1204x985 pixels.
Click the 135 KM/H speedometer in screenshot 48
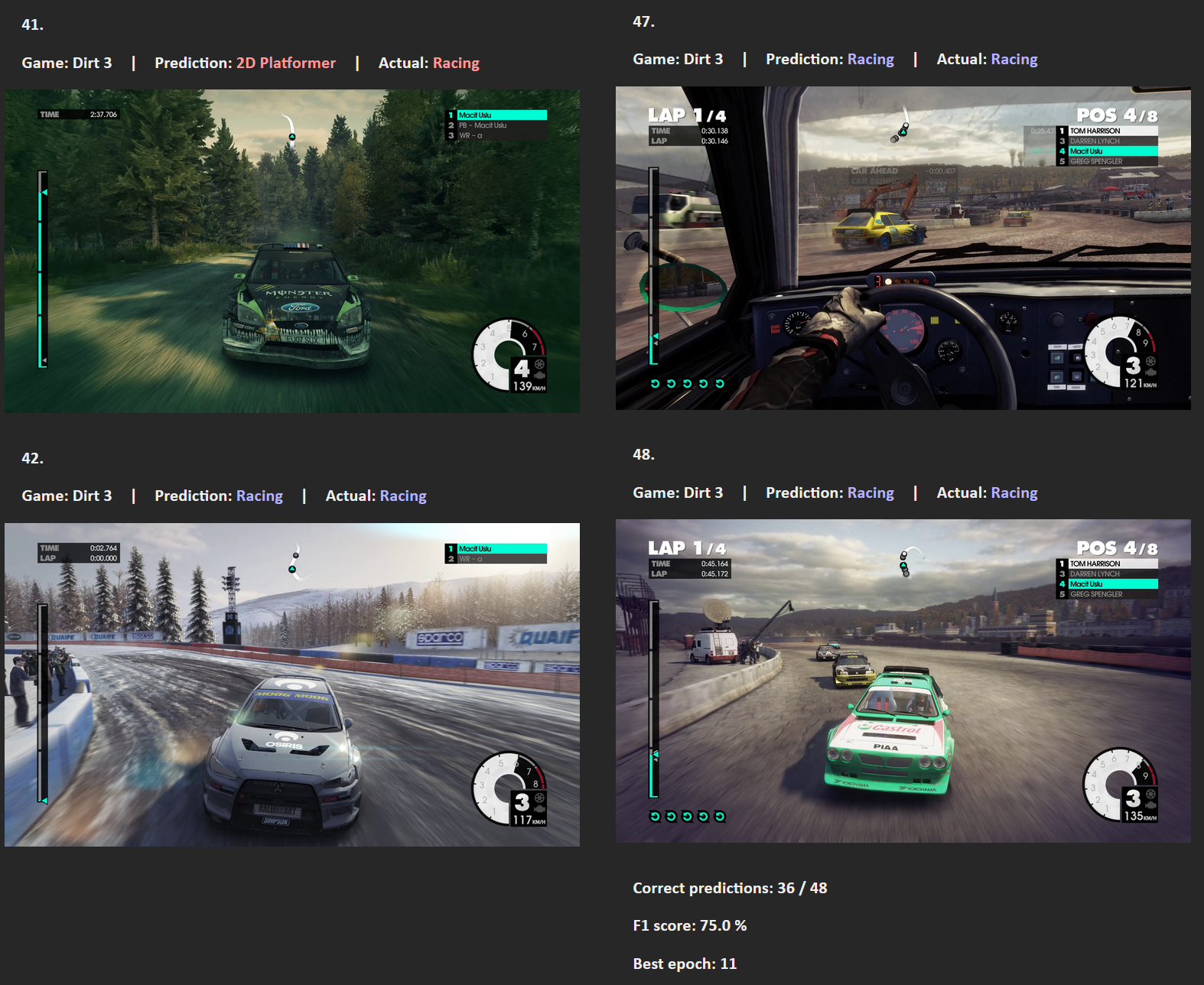1121,785
